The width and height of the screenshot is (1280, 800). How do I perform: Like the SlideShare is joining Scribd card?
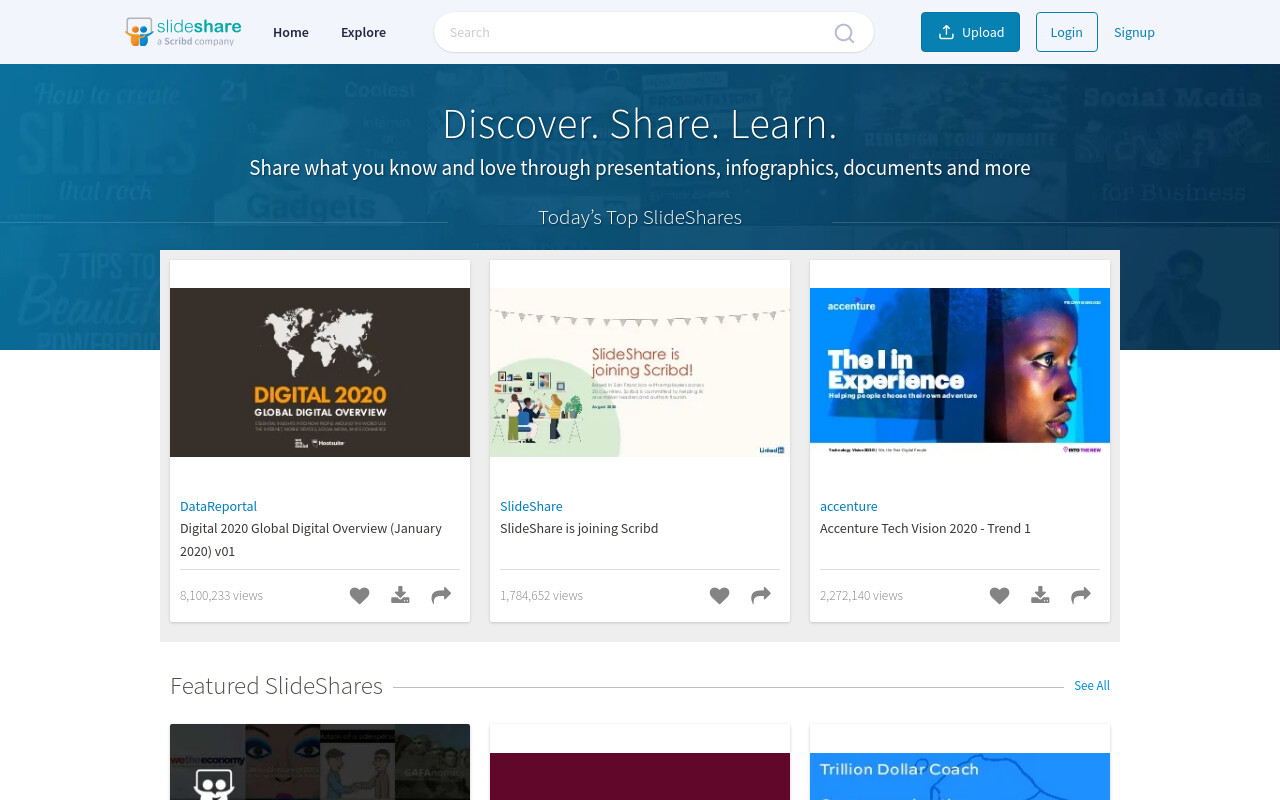[x=720, y=596]
